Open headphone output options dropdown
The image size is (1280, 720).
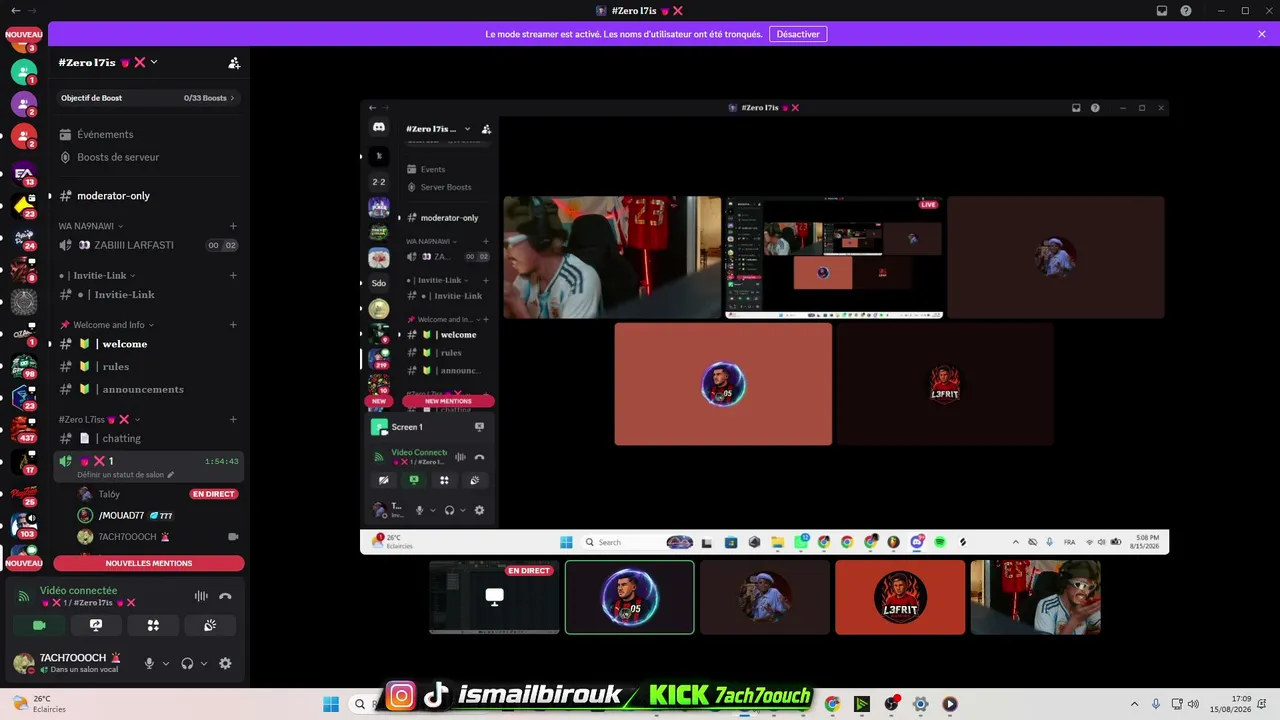tap(204, 663)
